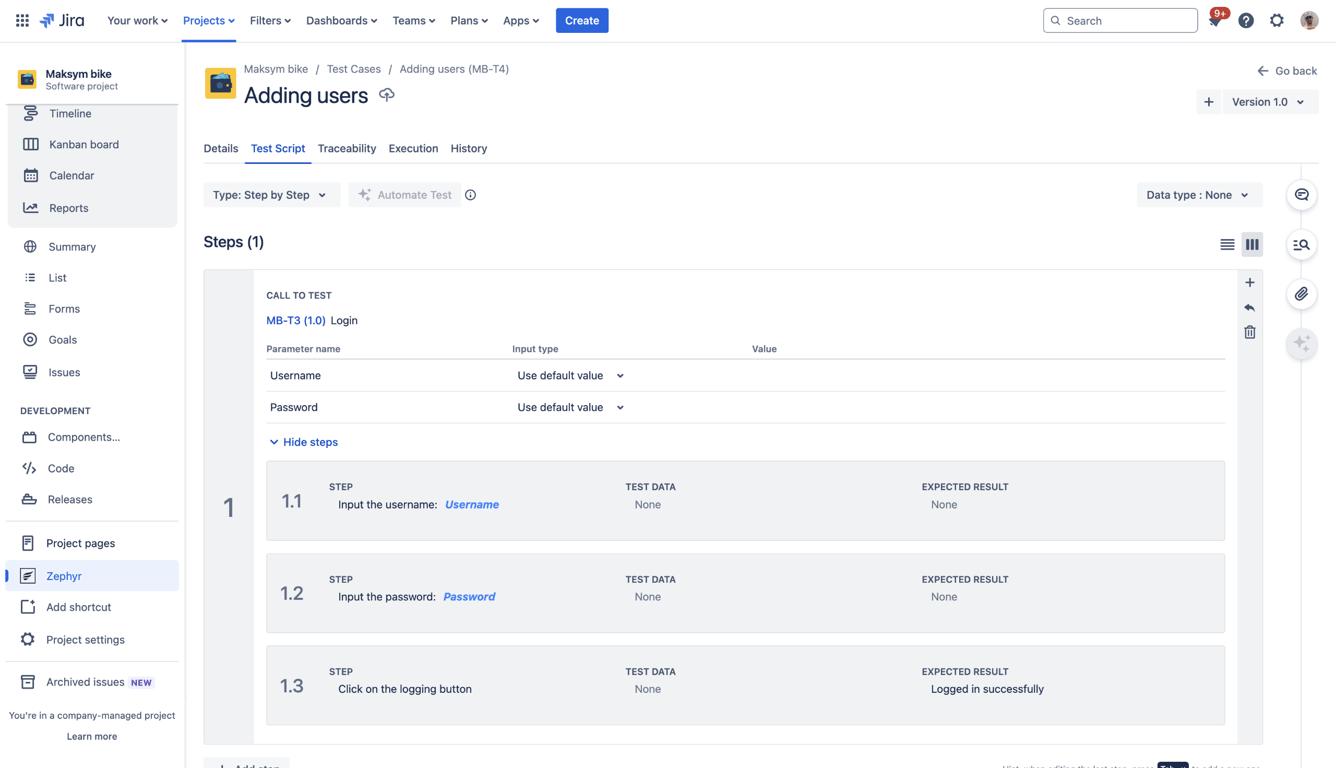Click in the Search field
1336x768 pixels.
tap(1120, 20)
